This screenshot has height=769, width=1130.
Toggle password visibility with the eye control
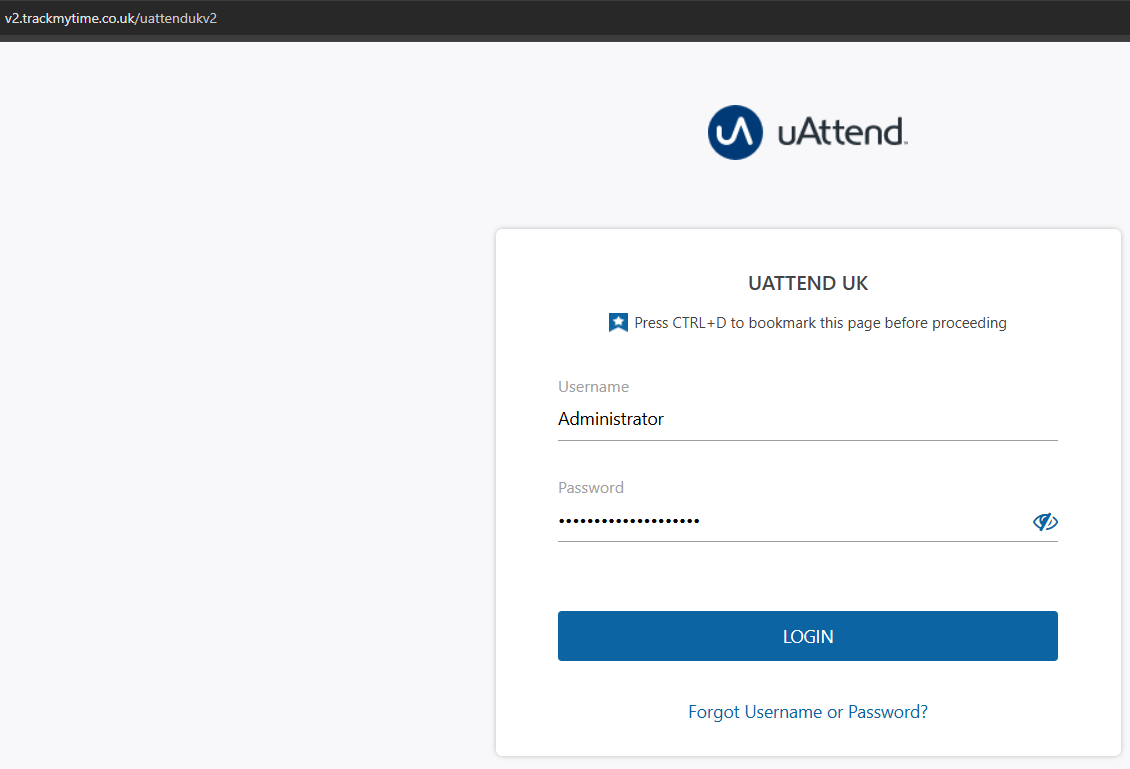pyautogui.click(x=1044, y=521)
